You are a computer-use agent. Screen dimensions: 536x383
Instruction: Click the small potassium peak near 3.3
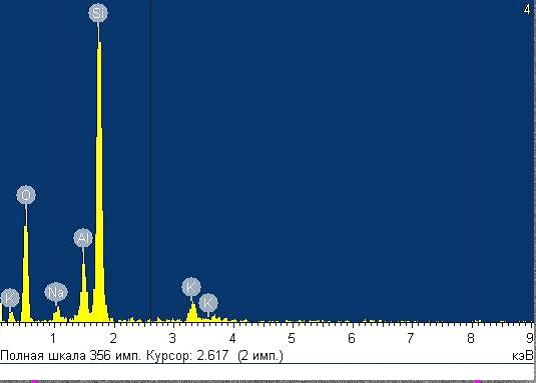click(x=192, y=313)
